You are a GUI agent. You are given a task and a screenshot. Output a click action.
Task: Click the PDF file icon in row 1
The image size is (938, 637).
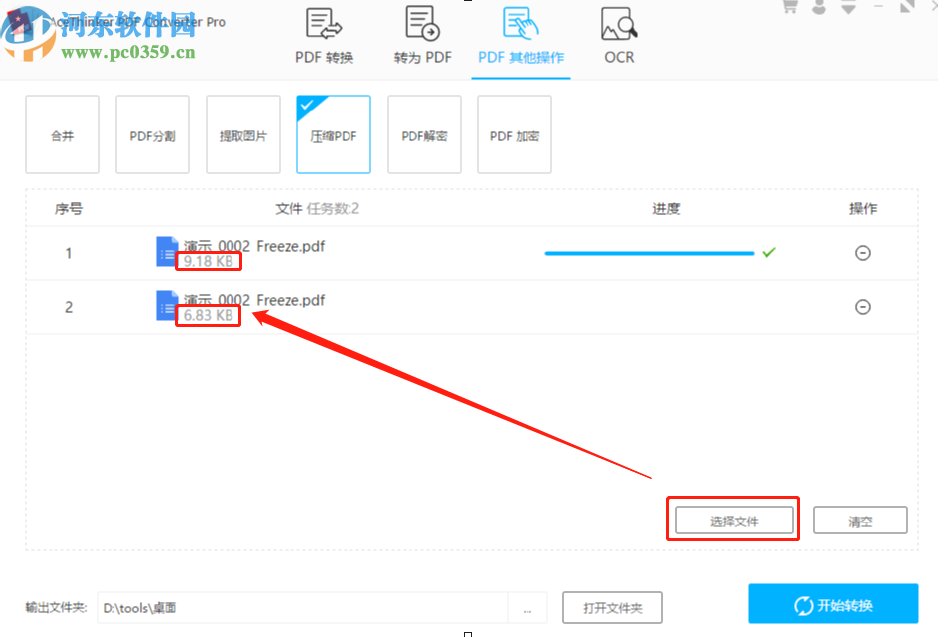tap(167, 251)
